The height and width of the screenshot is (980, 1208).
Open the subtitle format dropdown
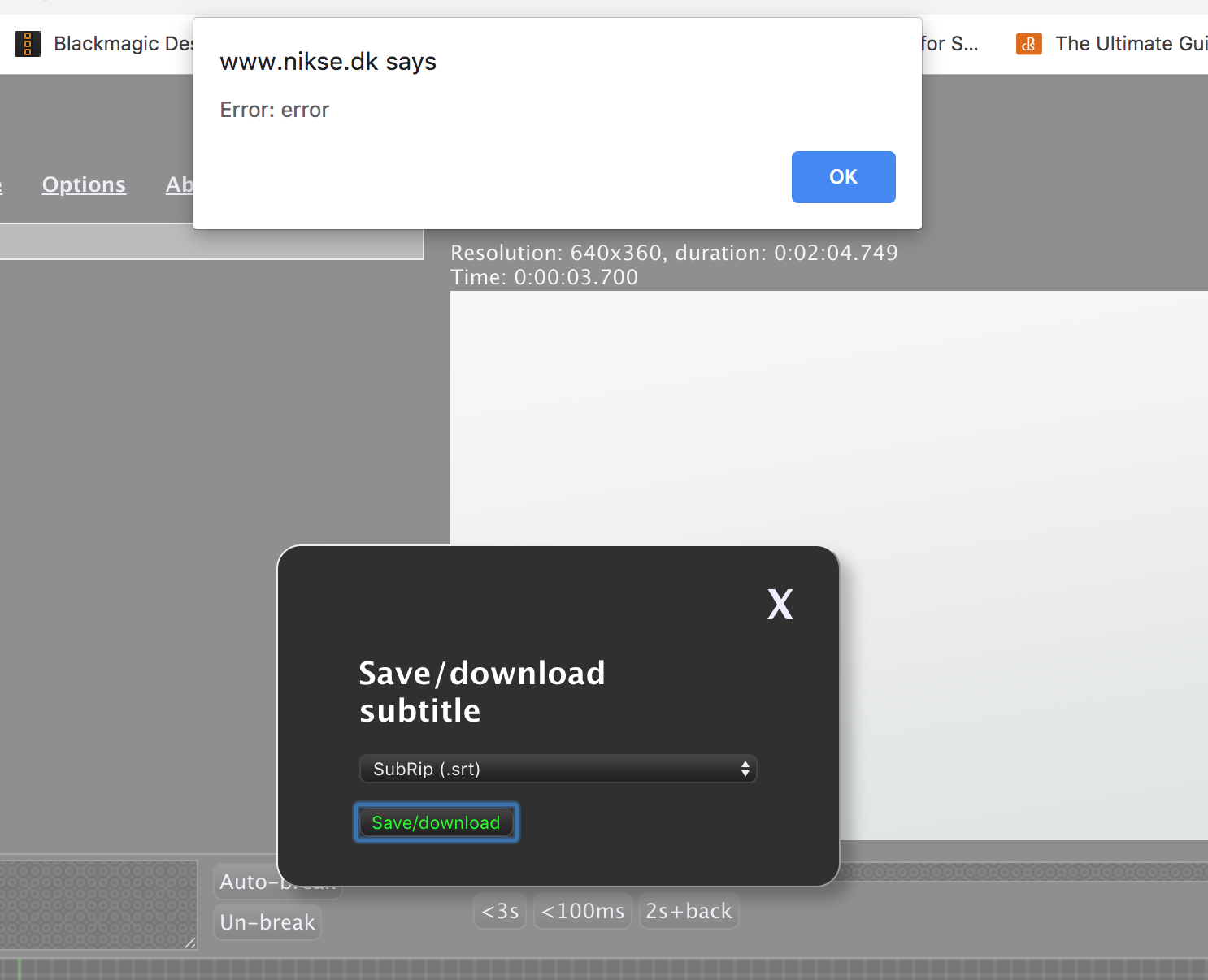[x=558, y=769]
